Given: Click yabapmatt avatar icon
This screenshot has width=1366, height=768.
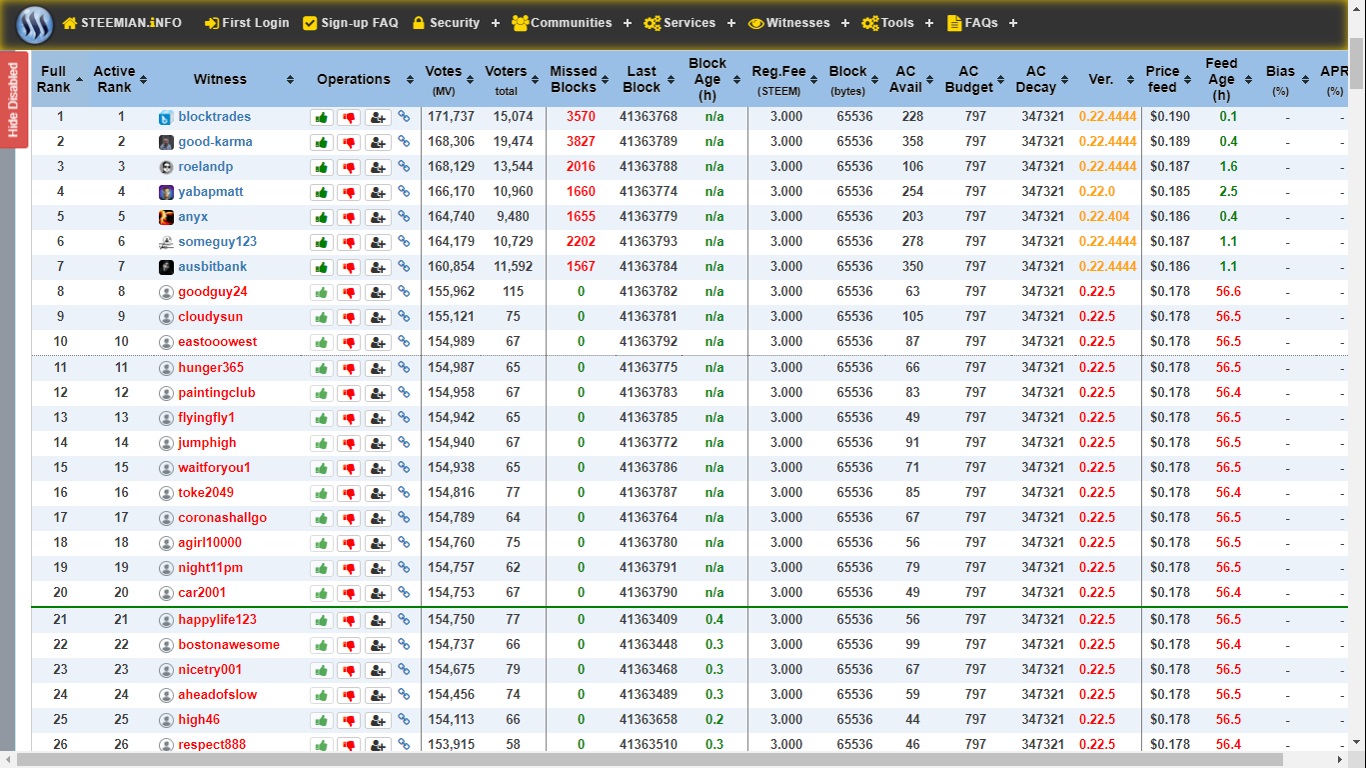Looking at the screenshot, I should pyautogui.click(x=166, y=192).
